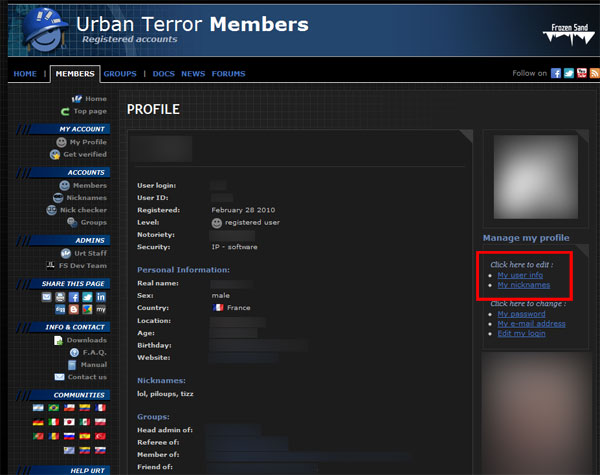Open the DOCS tab
600x475 pixels.
click(163, 74)
